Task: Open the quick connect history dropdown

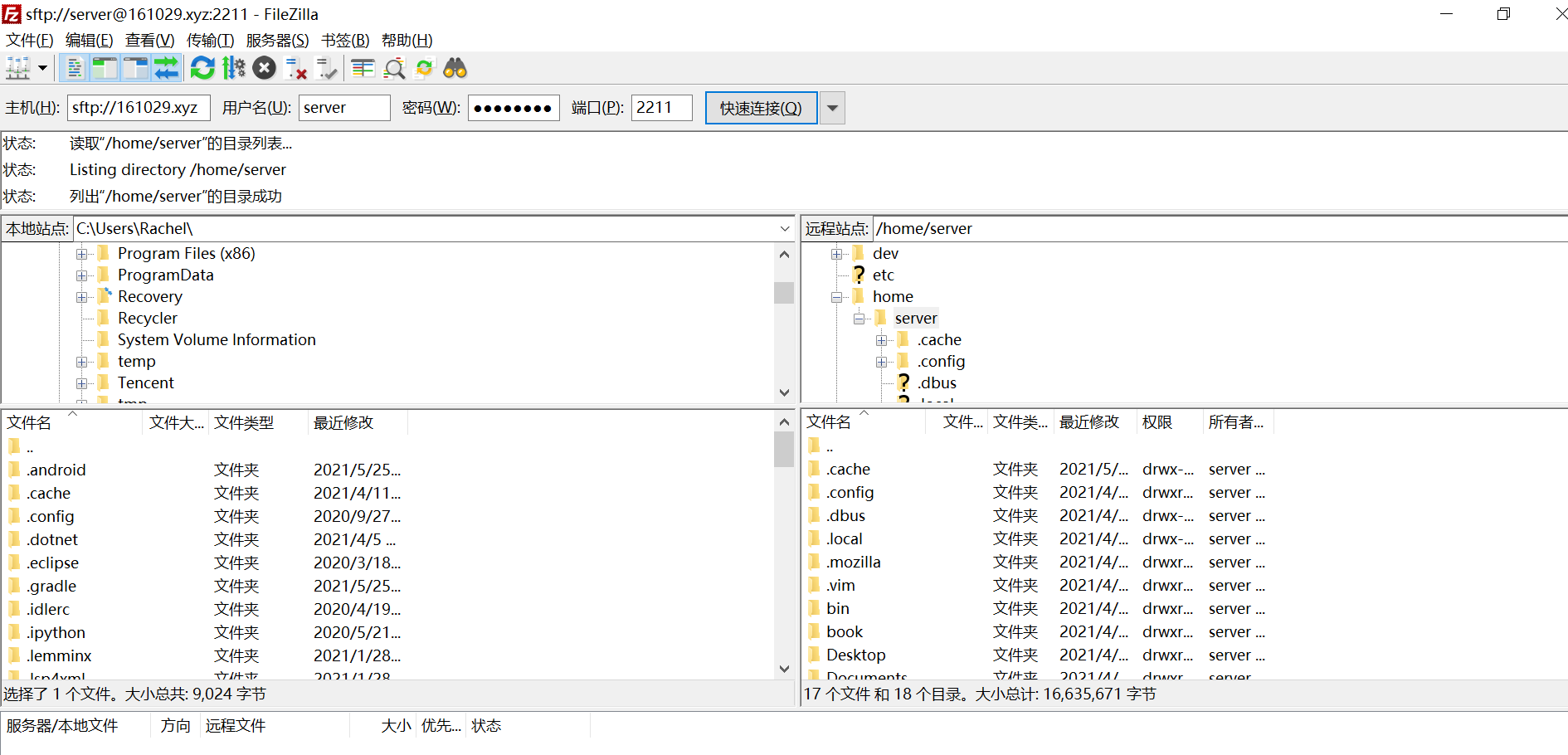Action: click(x=832, y=108)
